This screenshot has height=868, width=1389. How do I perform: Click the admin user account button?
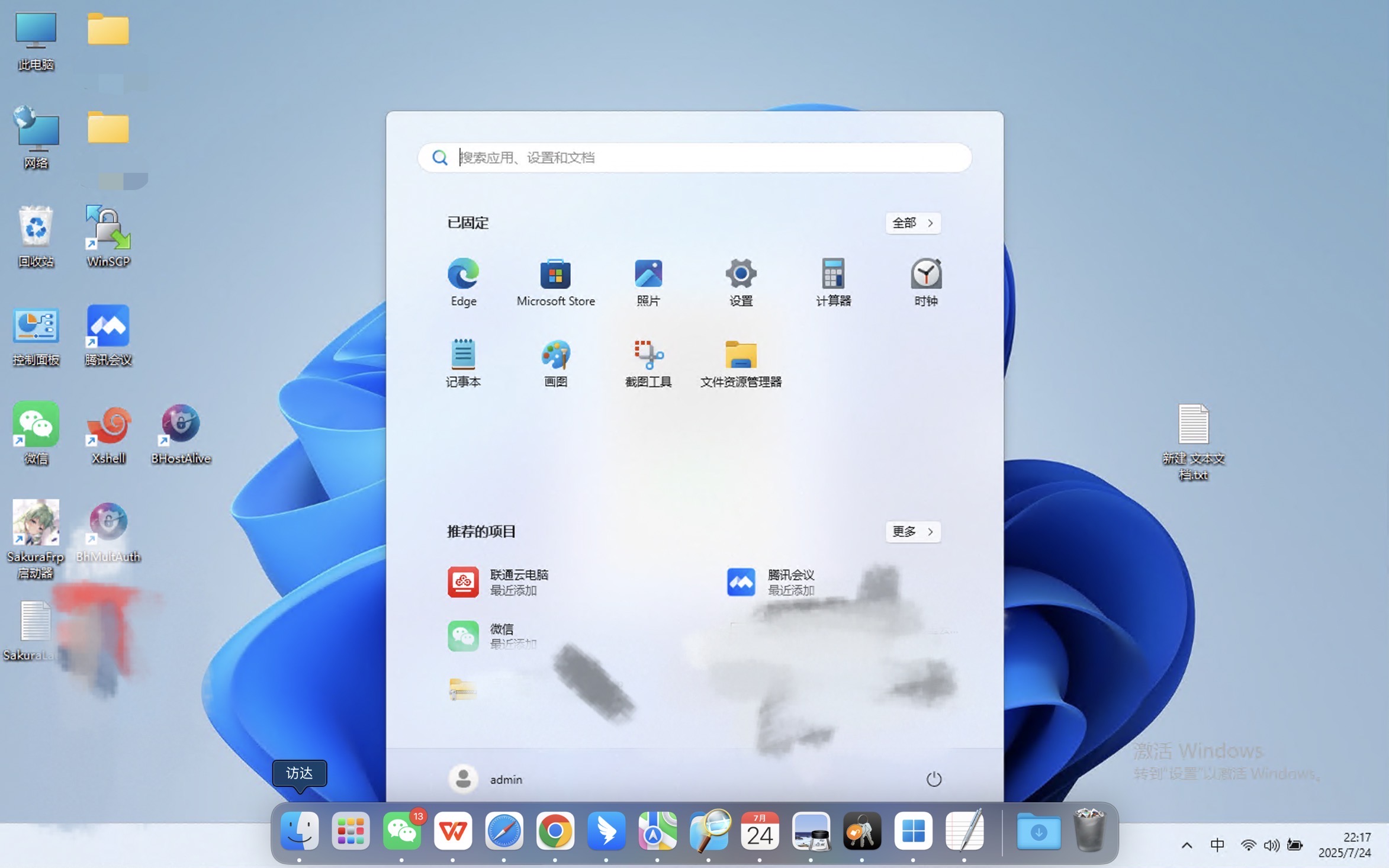click(486, 779)
